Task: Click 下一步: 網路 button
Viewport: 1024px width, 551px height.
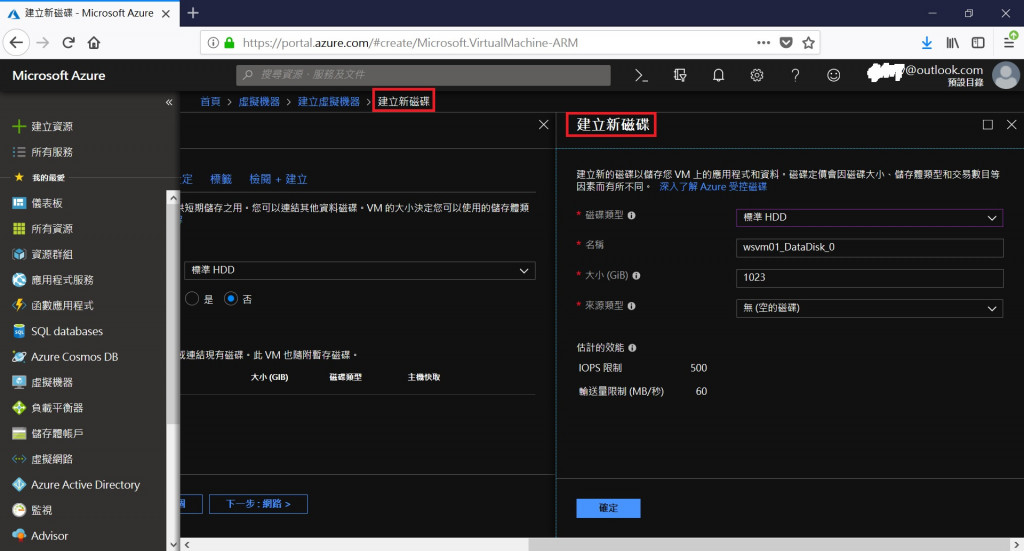Action: [258, 504]
